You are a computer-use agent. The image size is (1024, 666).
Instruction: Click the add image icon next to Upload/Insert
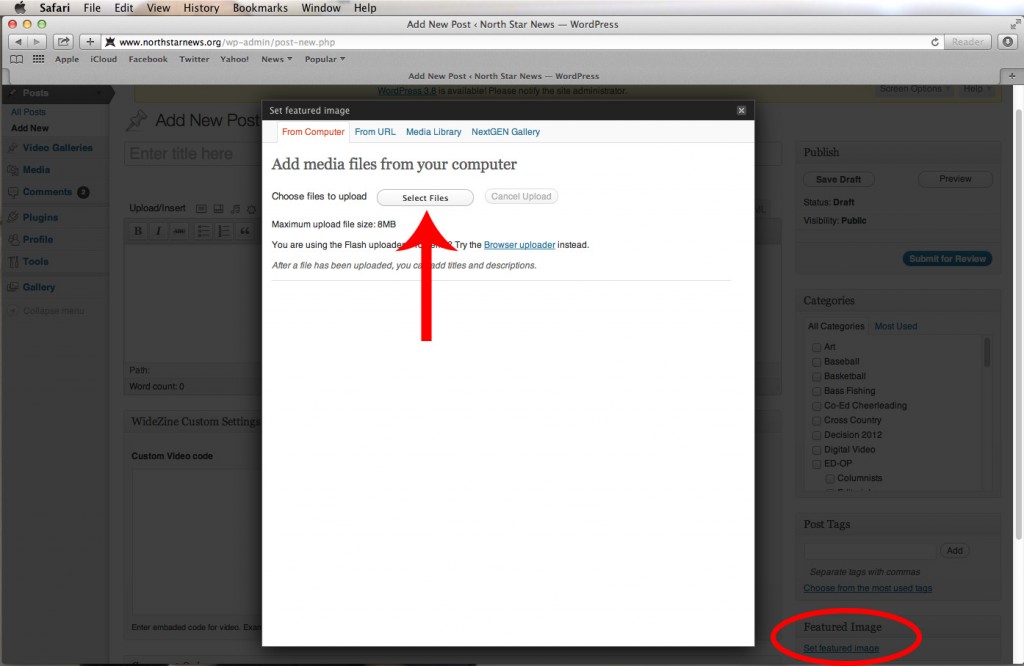(201, 209)
